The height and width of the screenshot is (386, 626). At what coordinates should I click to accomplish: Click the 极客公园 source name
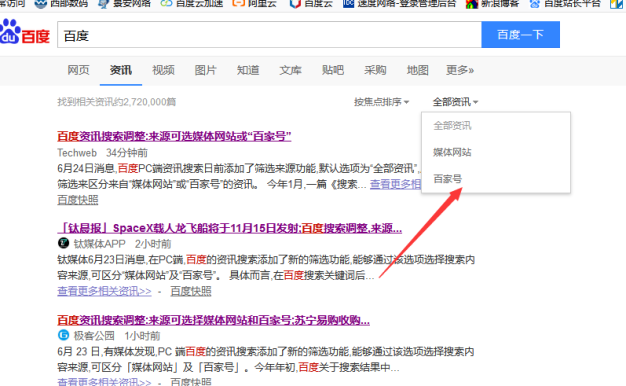pos(94,335)
